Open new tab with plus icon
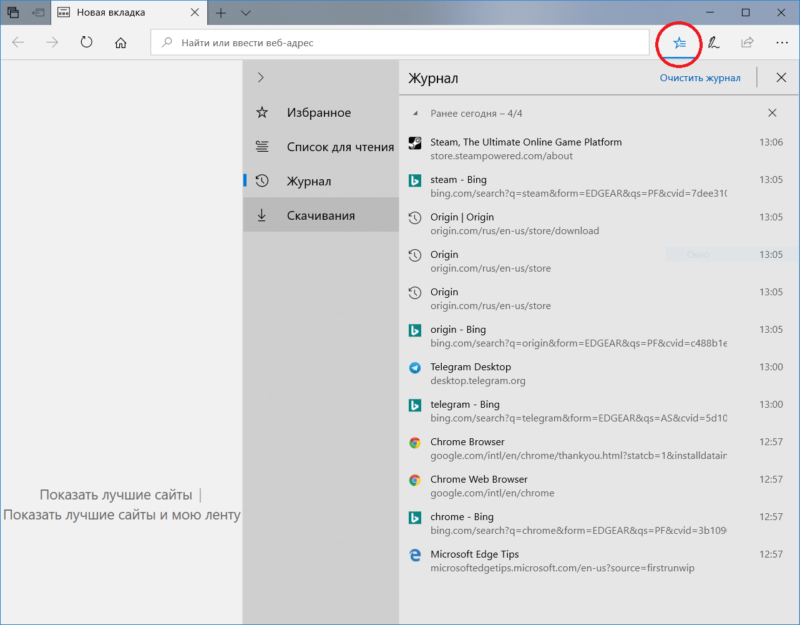Viewport: 800px width, 625px height. coord(220,13)
